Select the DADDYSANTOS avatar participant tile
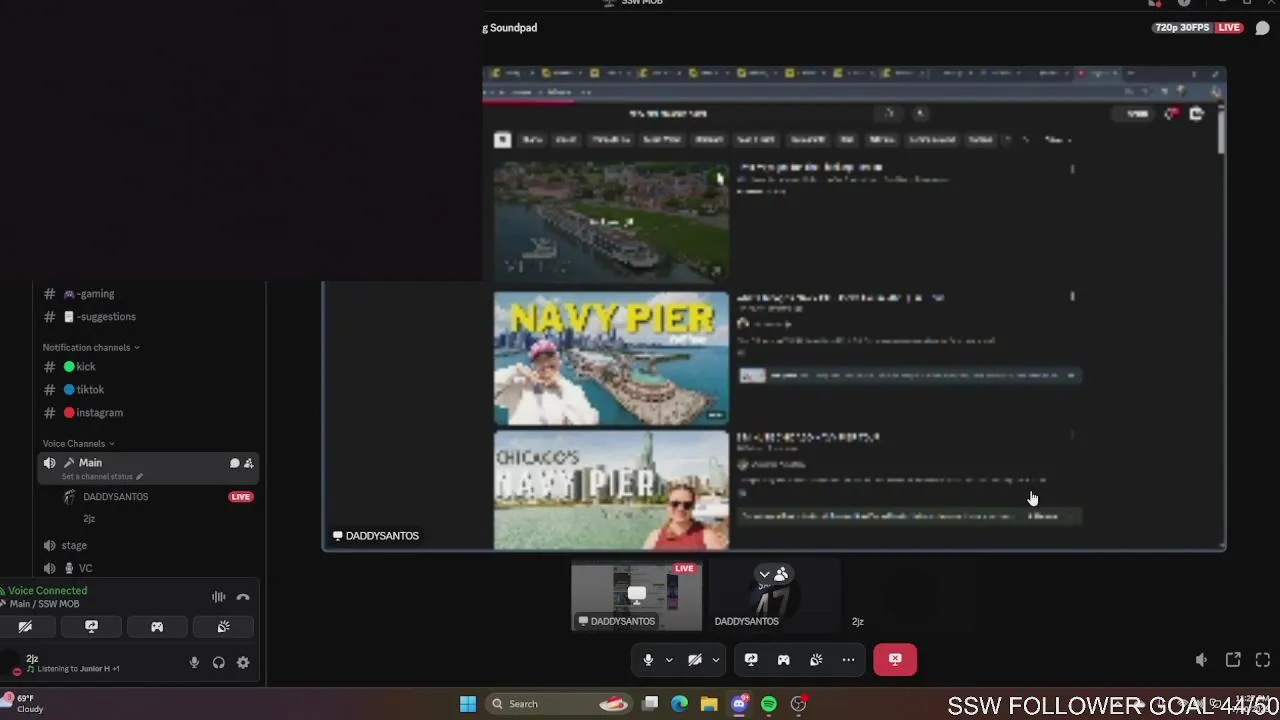 [x=774, y=596]
